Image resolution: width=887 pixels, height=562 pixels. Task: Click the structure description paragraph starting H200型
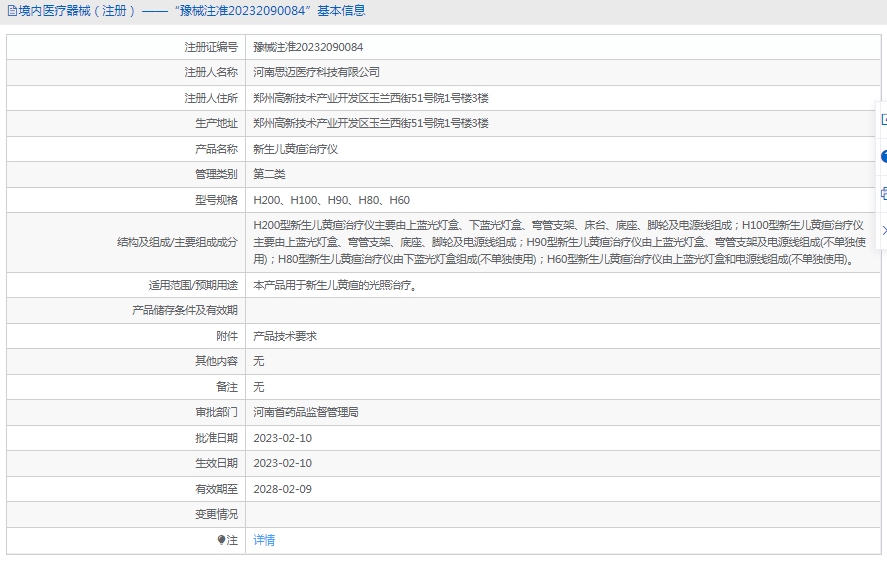(559, 242)
